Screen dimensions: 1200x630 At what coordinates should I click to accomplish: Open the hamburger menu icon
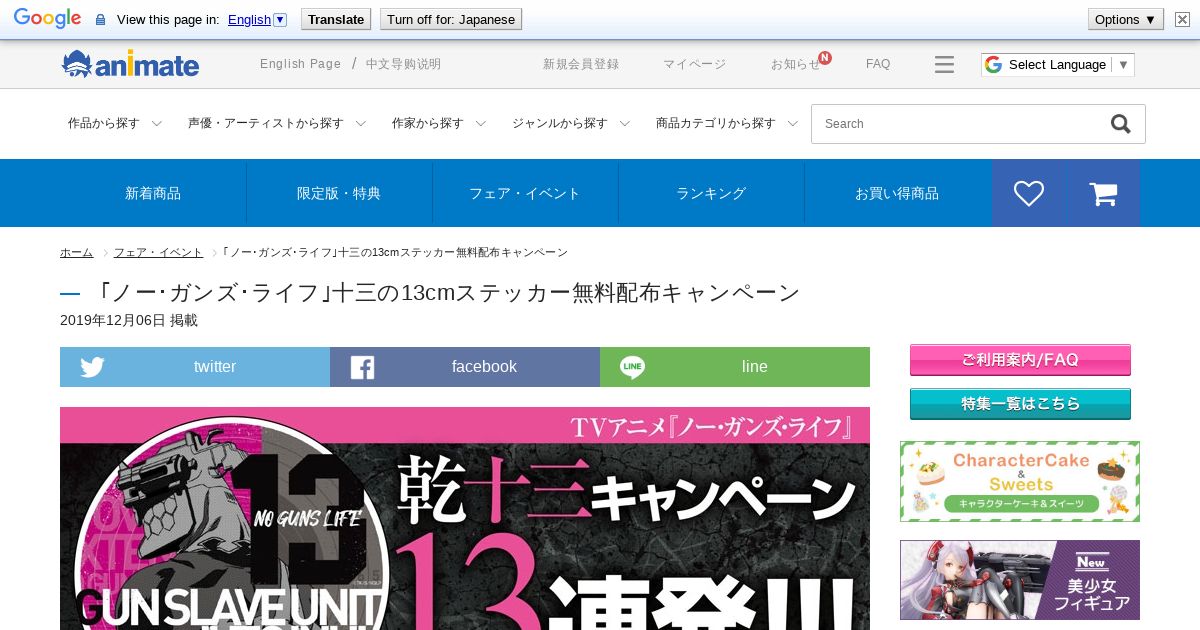(x=944, y=64)
